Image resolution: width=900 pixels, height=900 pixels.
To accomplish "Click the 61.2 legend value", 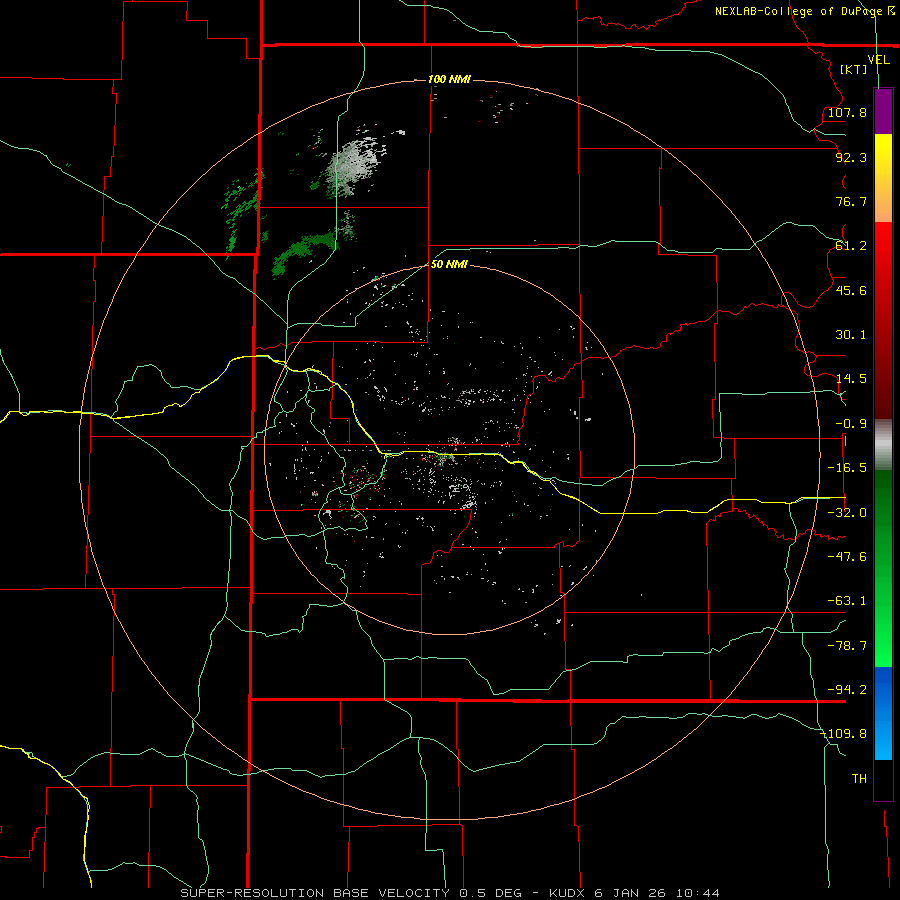I will (851, 246).
